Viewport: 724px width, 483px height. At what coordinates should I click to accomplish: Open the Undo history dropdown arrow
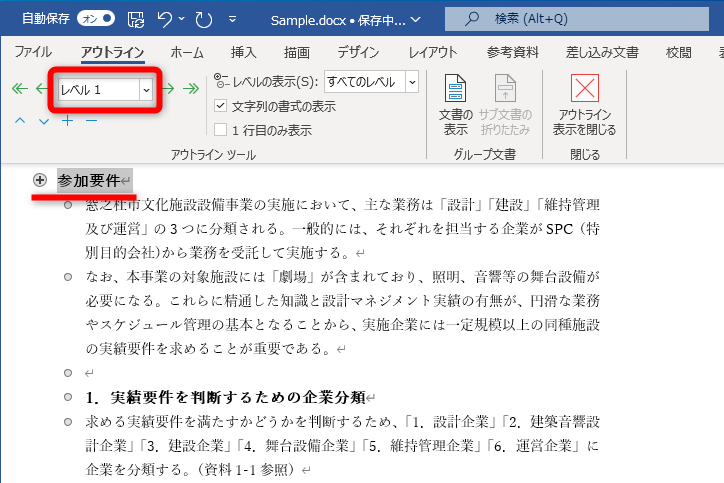(181, 19)
